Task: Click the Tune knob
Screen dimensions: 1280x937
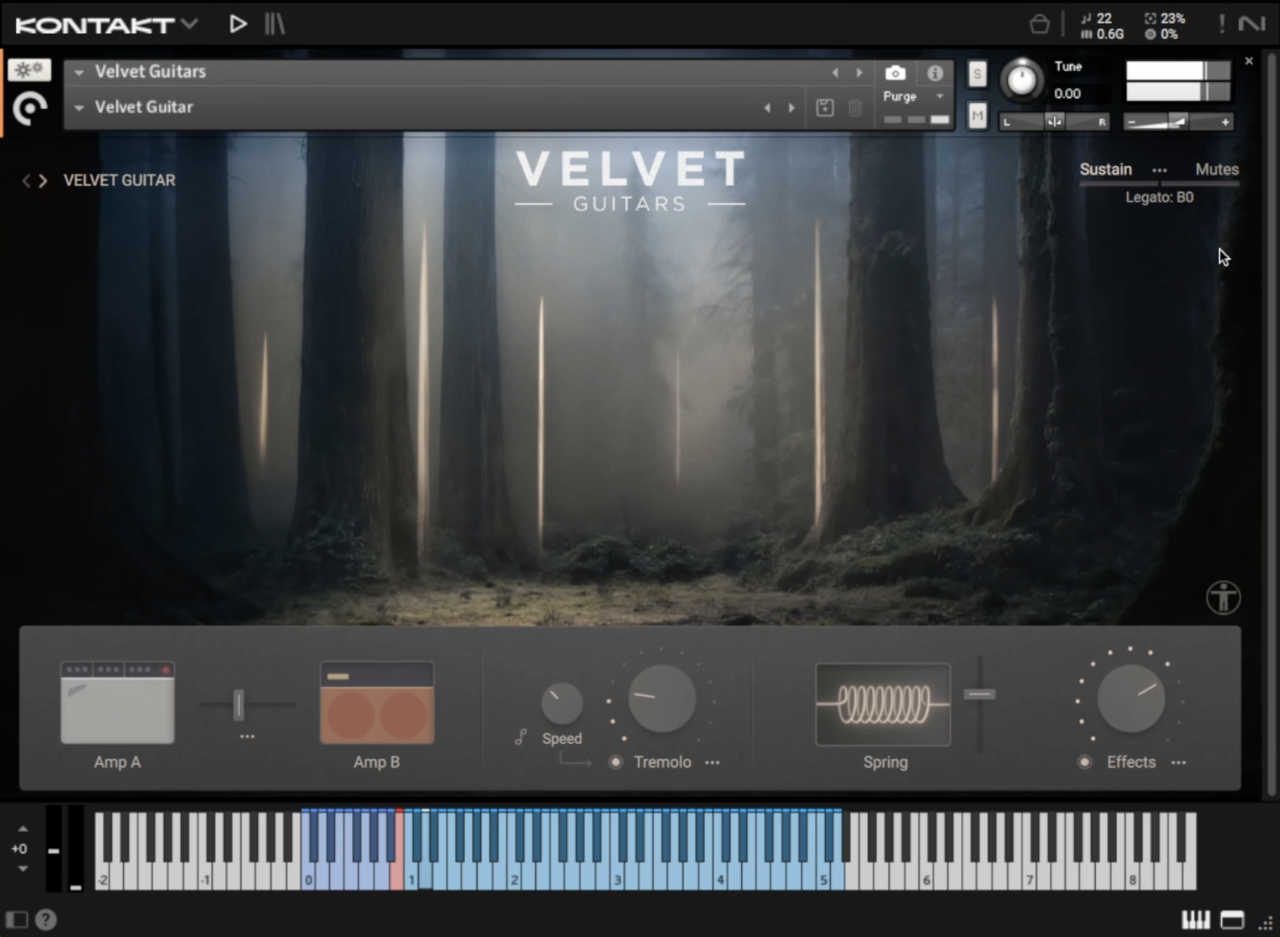Action: (x=1021, y=80)
